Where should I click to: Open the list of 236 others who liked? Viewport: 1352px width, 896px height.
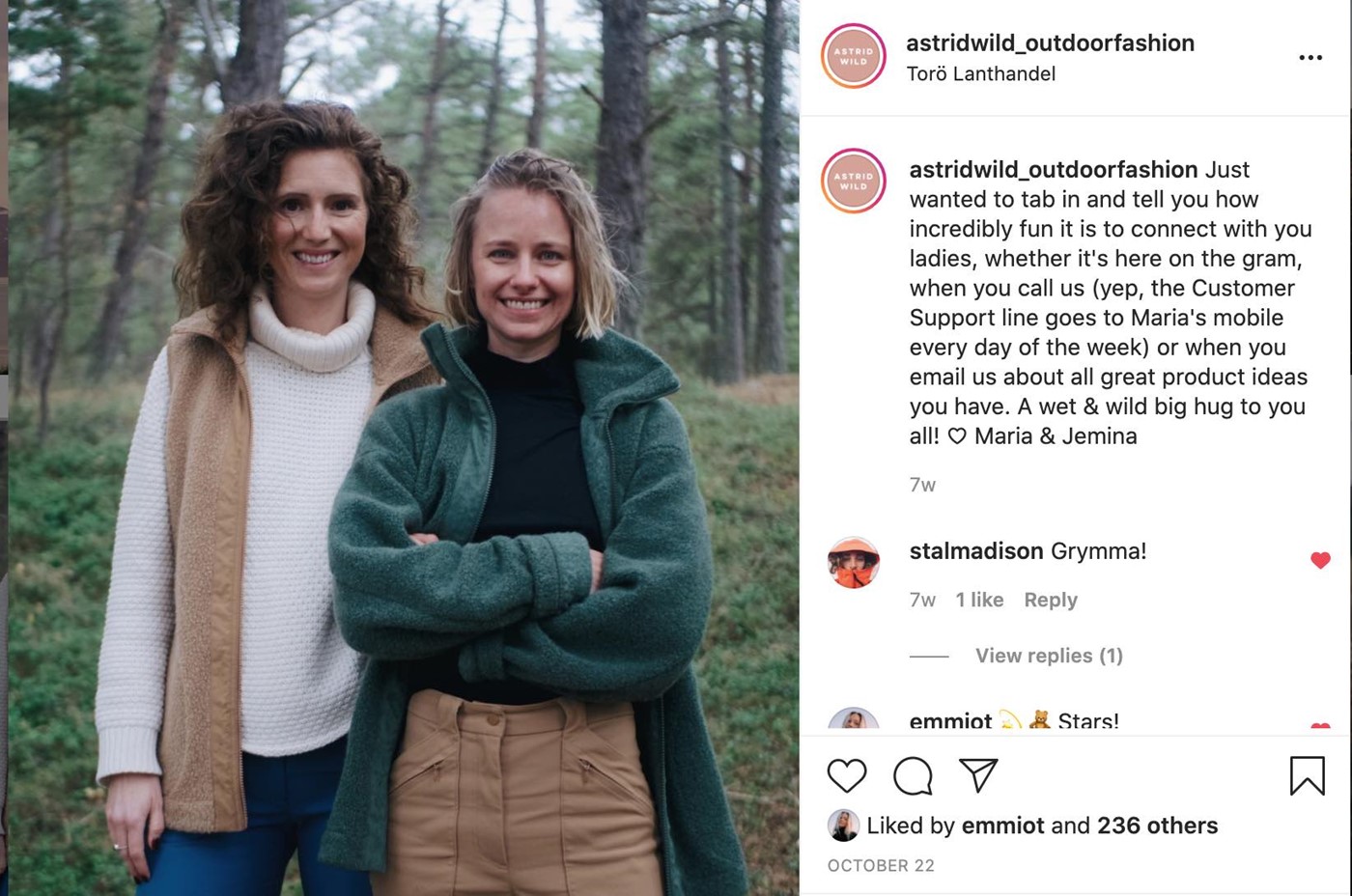[x=1157, y=826]
